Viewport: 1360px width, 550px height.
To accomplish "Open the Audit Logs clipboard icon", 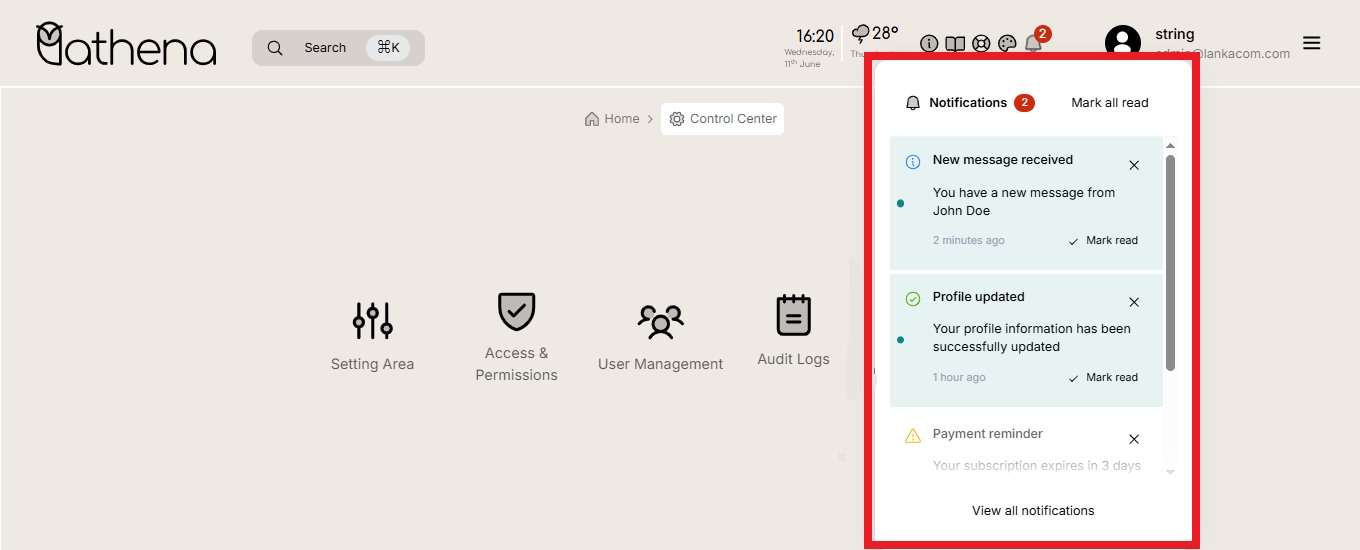I will click(x=793, y=315).
